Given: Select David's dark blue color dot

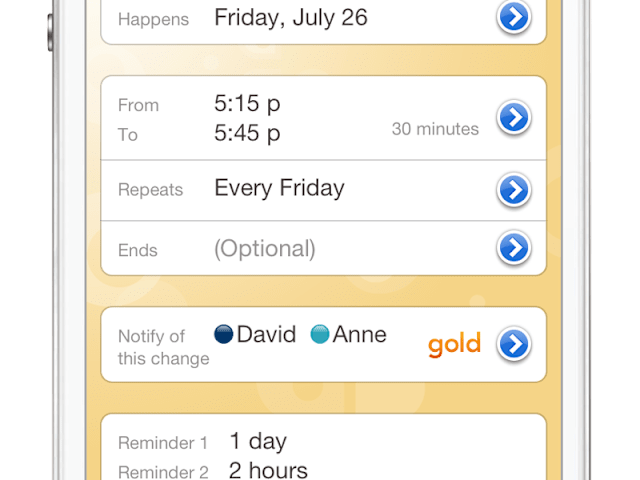Looking at the screenshot, I should click(x=224, y=334).
